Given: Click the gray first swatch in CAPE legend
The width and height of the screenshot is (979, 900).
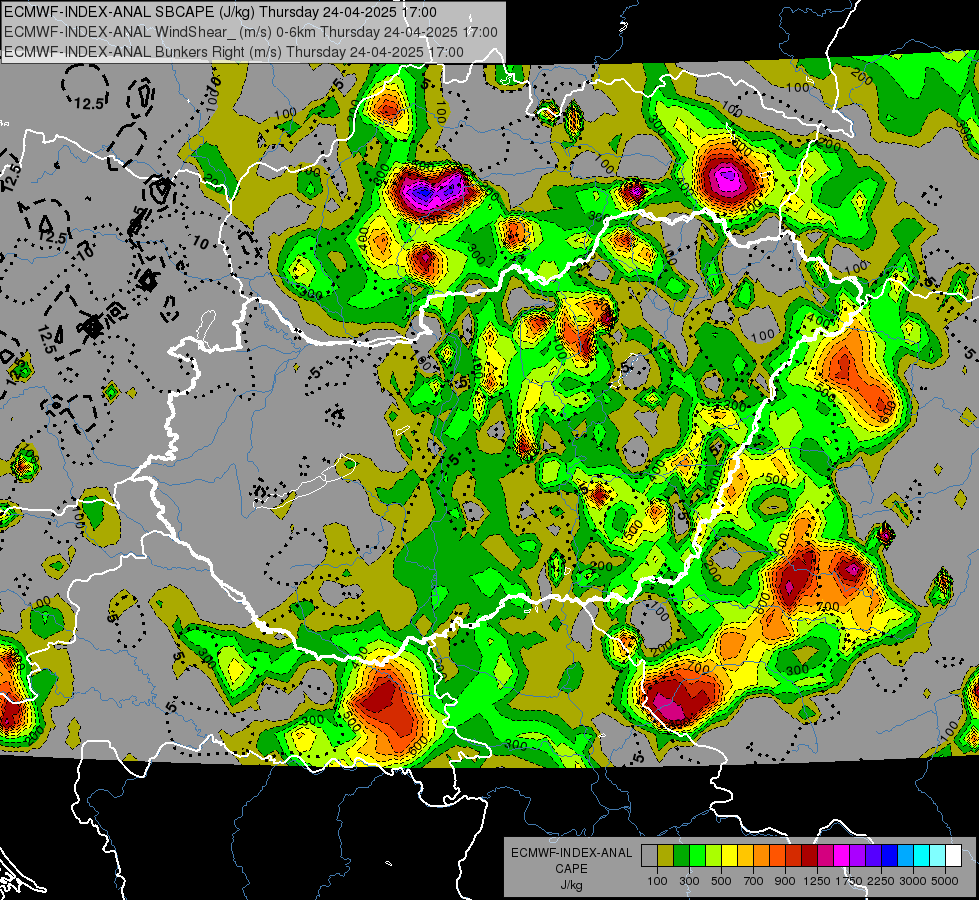Looking at the screenshot, I should click(649, 856).
